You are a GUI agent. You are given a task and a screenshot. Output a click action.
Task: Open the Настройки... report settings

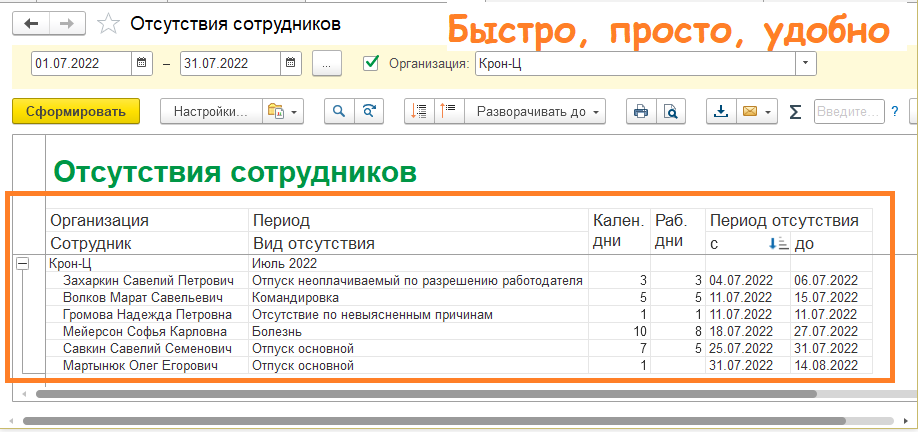click(211, 111)
